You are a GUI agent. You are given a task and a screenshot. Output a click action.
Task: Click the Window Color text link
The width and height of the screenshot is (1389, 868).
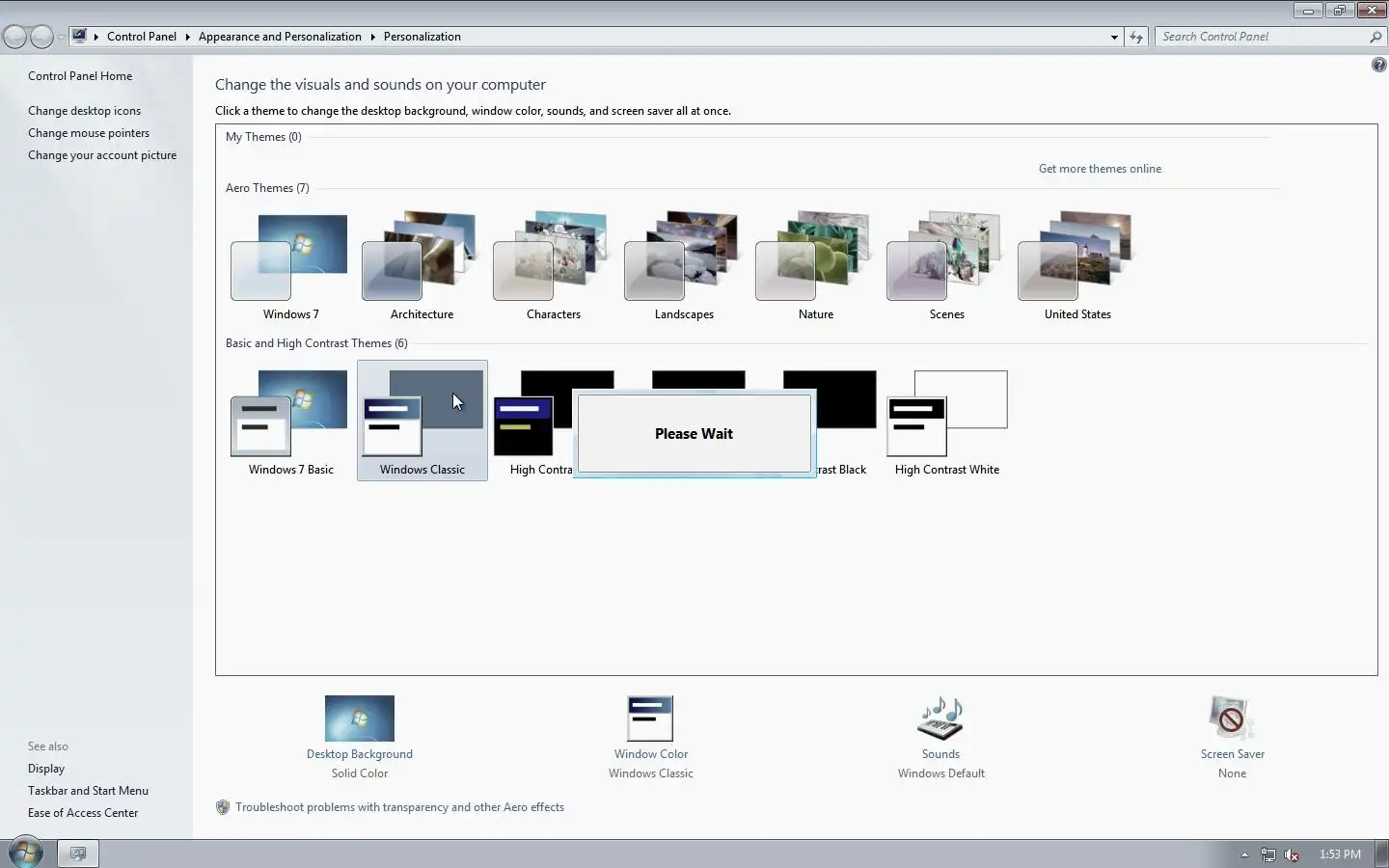651,754
